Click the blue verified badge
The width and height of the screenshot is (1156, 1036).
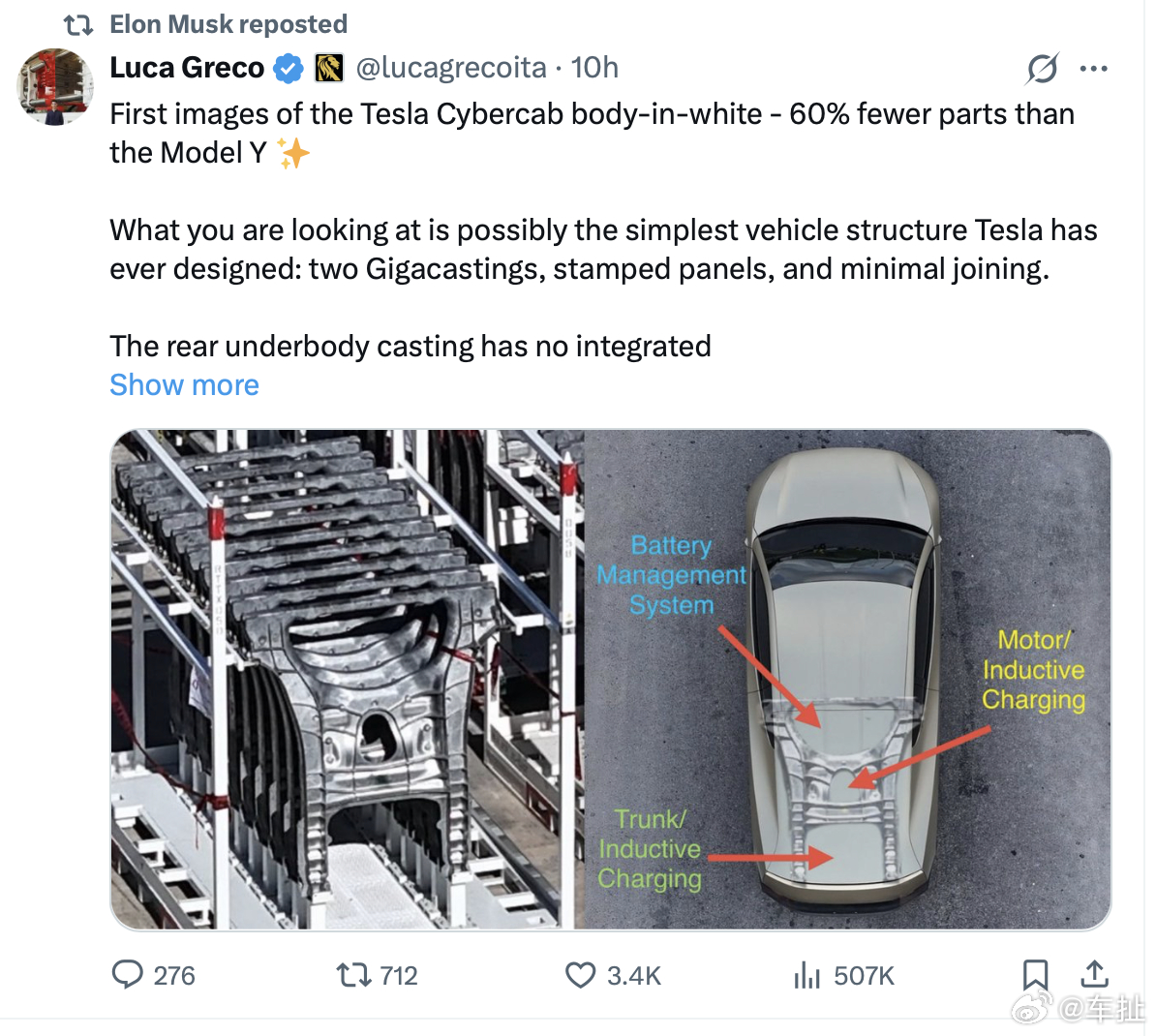pyautogui.click(x=288, y=69)
